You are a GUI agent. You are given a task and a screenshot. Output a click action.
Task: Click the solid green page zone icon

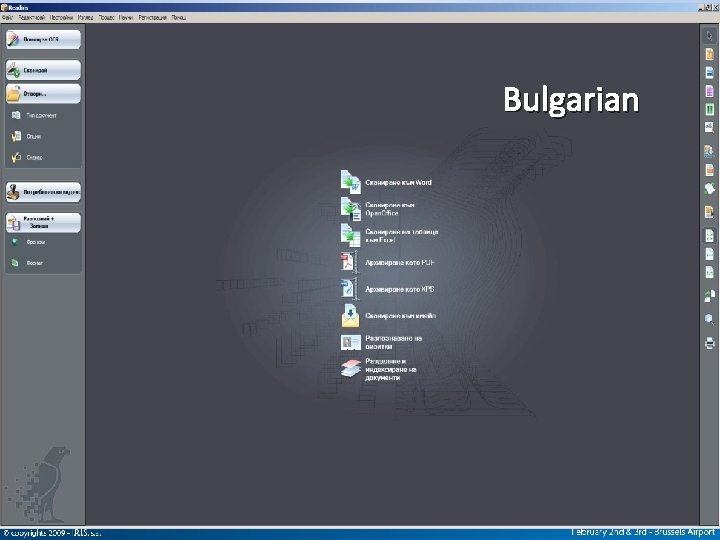coord(709,109)
